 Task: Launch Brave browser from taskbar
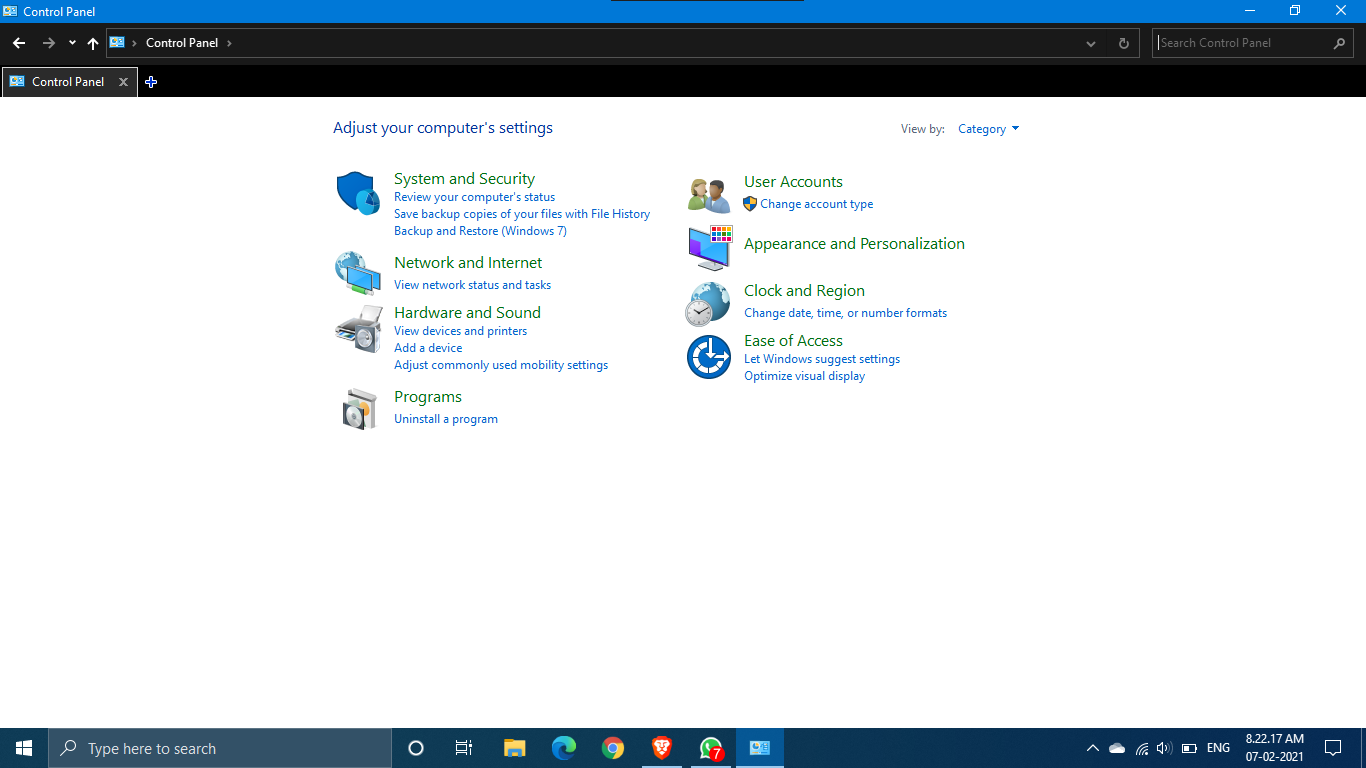662,748
